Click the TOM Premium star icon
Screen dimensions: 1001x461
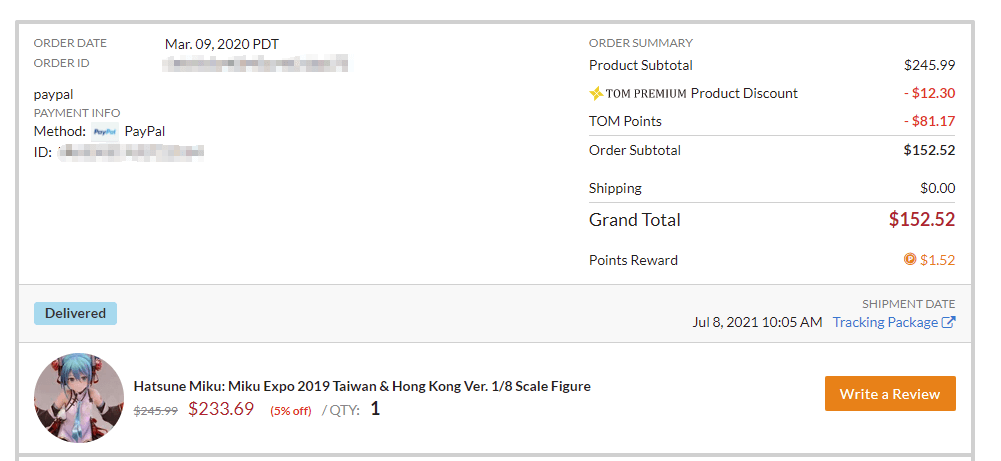[597, 93]
